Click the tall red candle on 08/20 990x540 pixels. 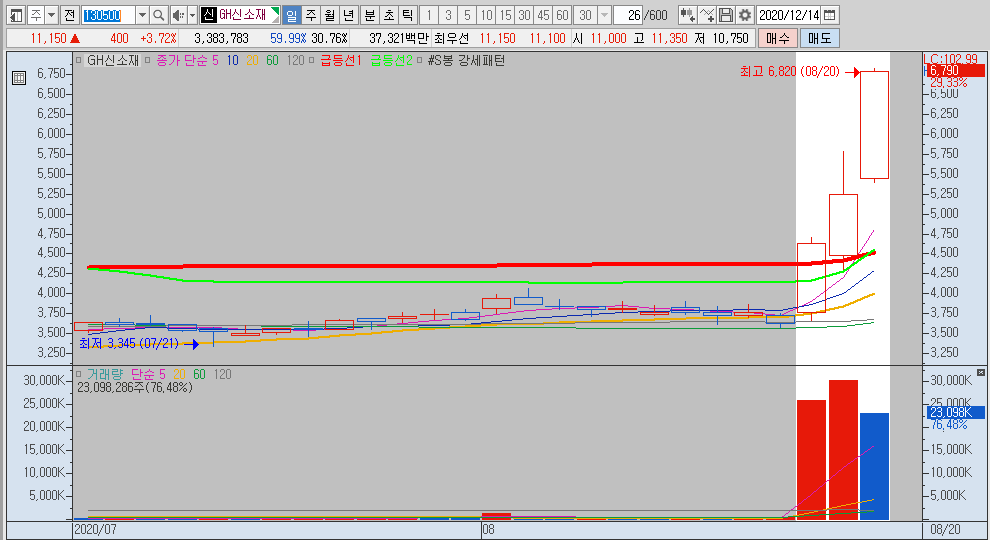coord(874,125)
